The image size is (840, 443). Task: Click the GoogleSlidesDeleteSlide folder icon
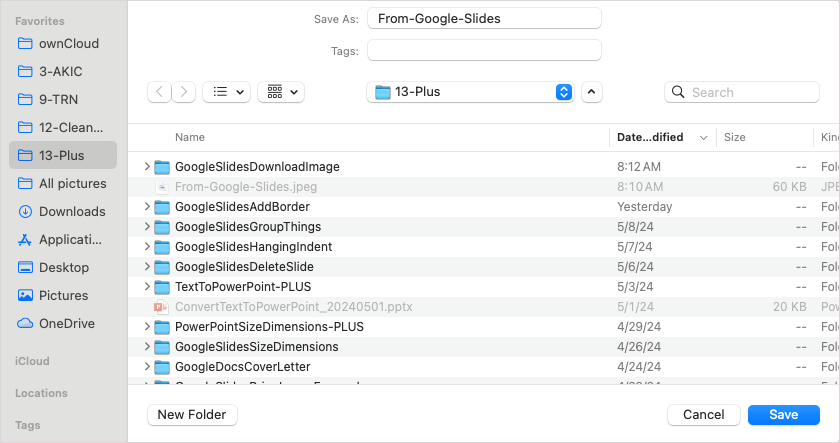(x=162, y=267)
